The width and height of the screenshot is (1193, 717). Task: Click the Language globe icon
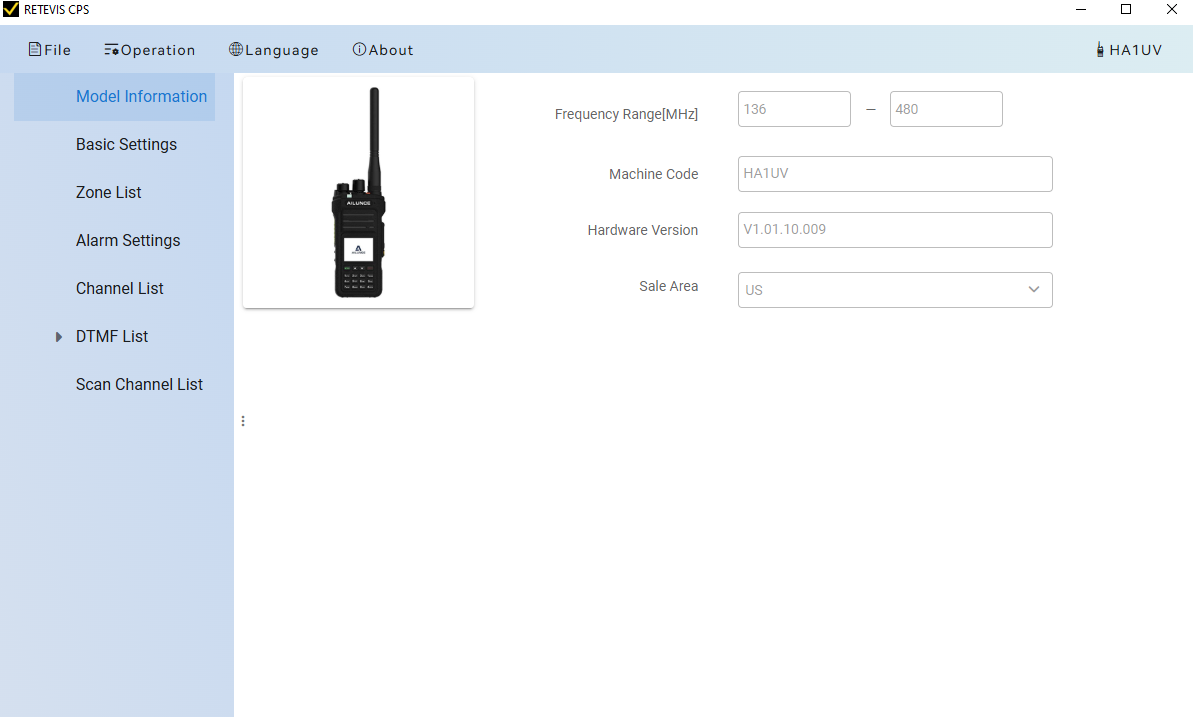(236, 50)
